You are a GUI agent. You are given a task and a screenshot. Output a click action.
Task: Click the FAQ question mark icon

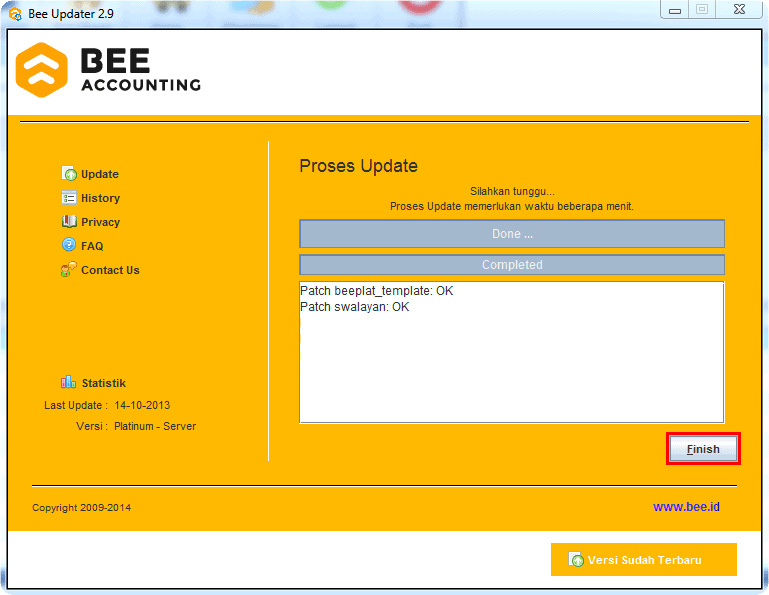tap(69, 244)
